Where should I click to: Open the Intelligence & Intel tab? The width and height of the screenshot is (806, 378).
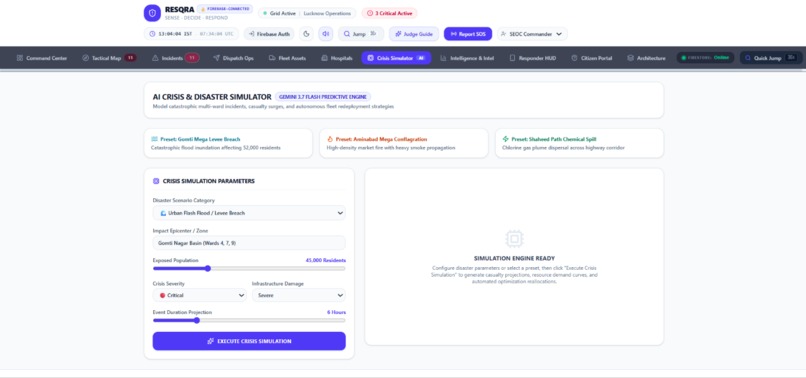pos(467,58)
